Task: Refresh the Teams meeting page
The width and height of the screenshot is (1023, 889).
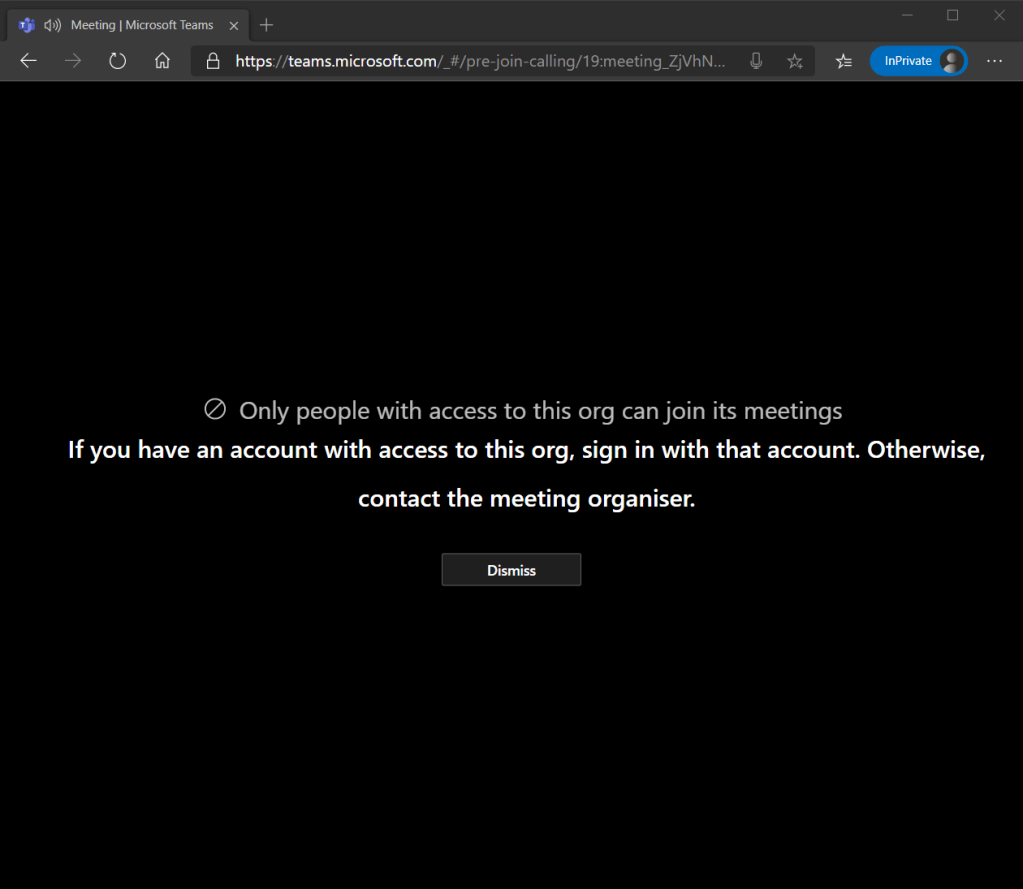Action: pos(118,61)
